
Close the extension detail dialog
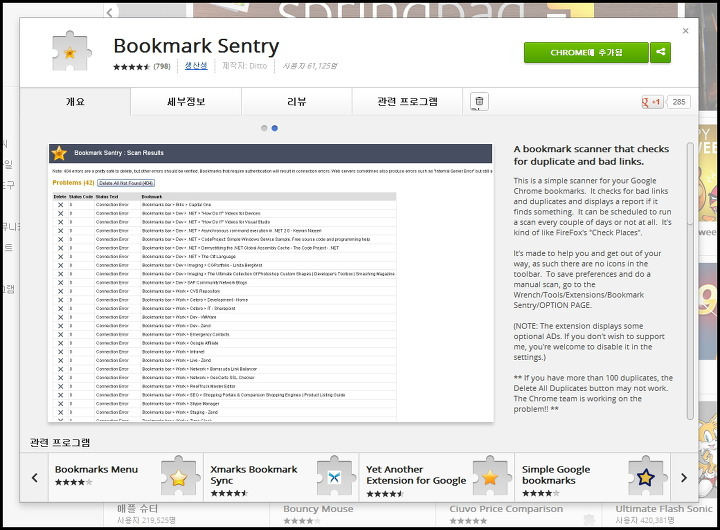[686, 31]
